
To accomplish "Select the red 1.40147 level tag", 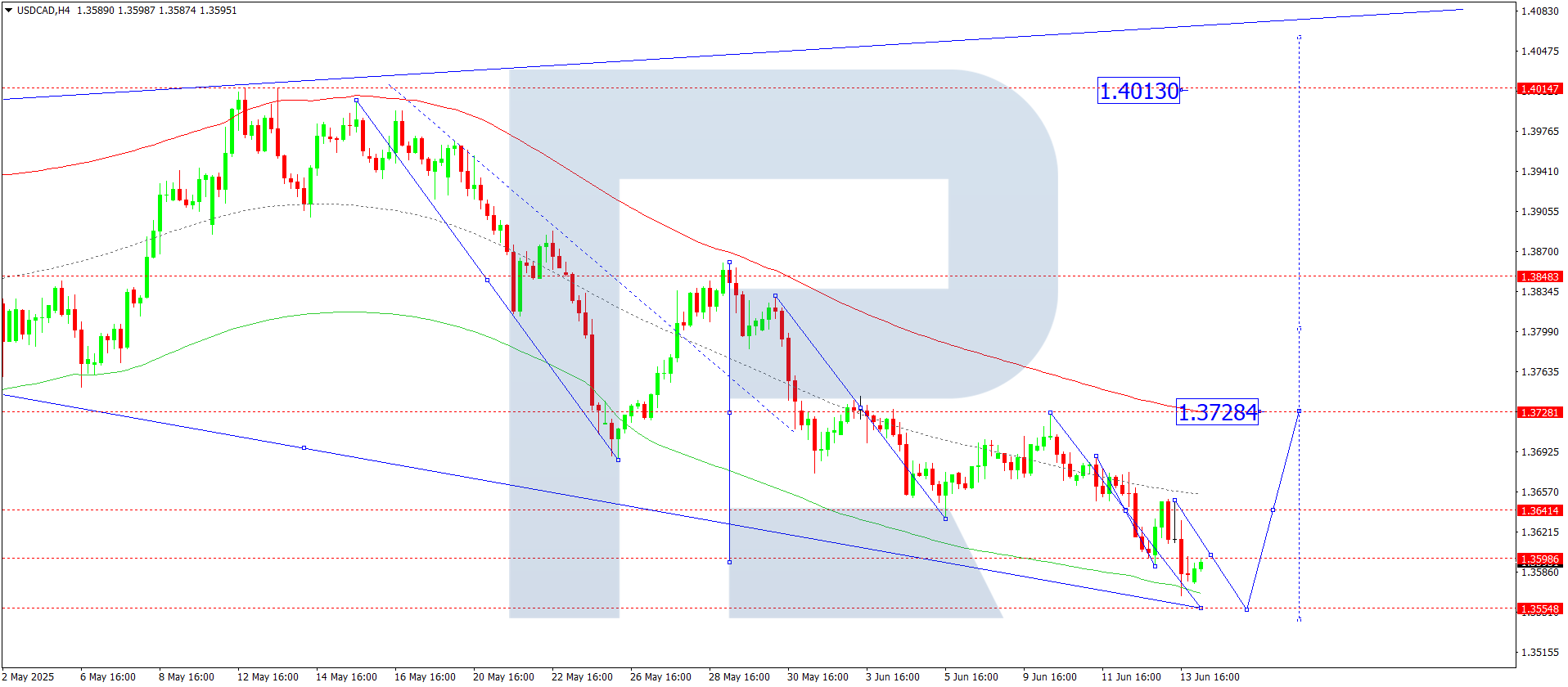I will click(x=1539, y=88).
